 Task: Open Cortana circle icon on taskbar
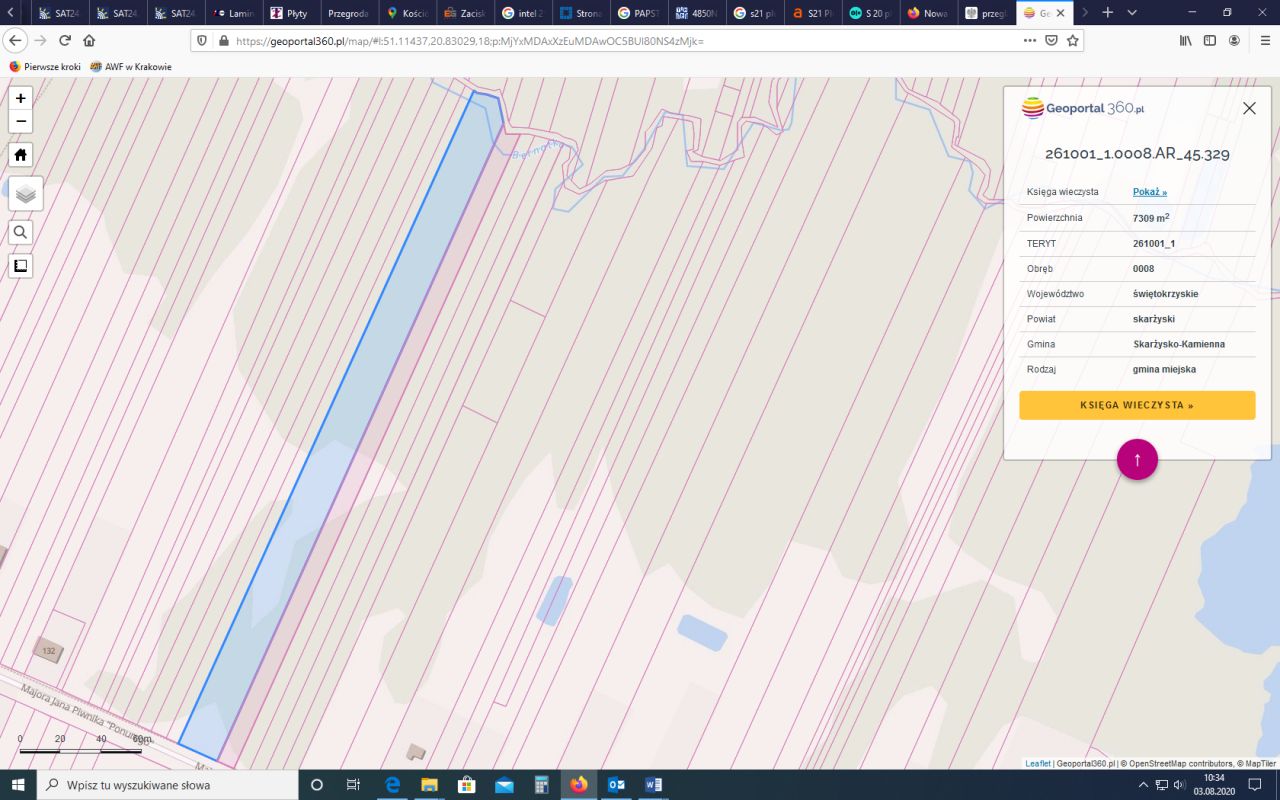(317, 785)
